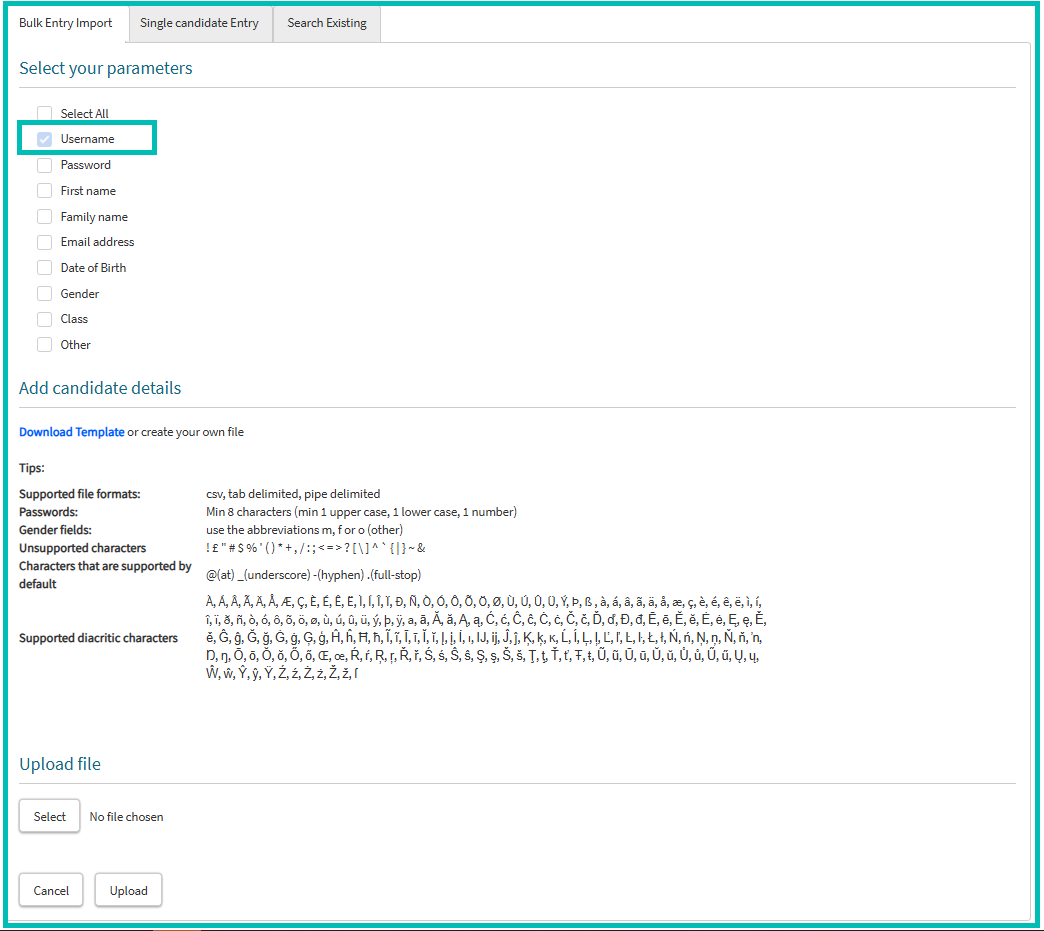Cancel the bulk import
Viewport: 1044px width, 931px height.
click(x=51, y=890)
